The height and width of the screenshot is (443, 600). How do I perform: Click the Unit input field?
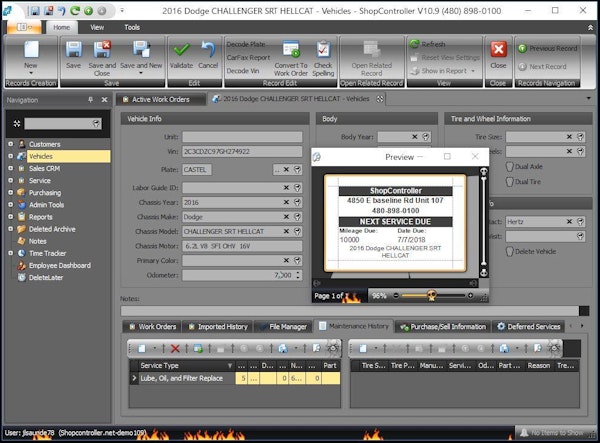pyautogui.click(x=242, y=137)
